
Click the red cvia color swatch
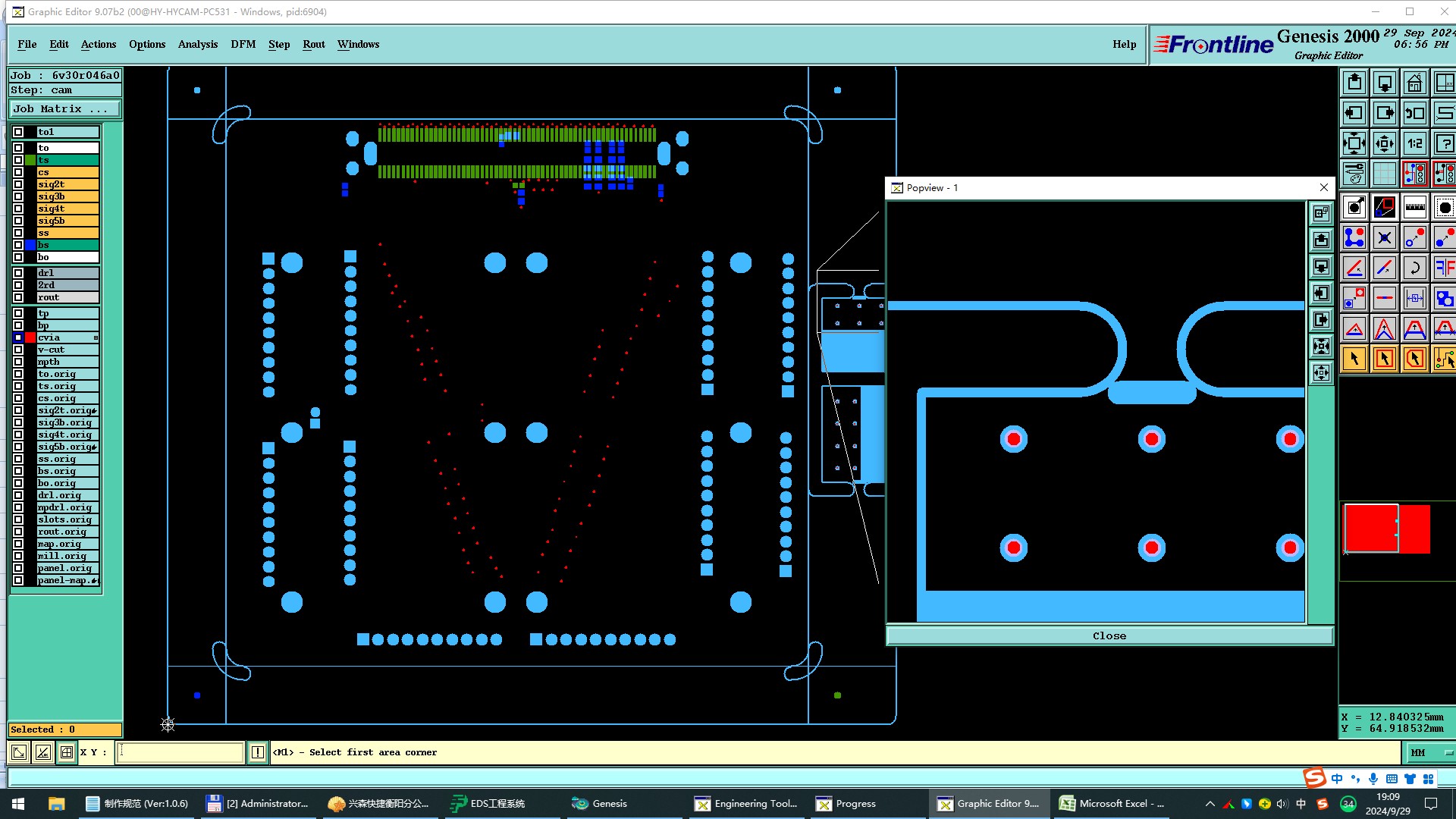[30, 337]
